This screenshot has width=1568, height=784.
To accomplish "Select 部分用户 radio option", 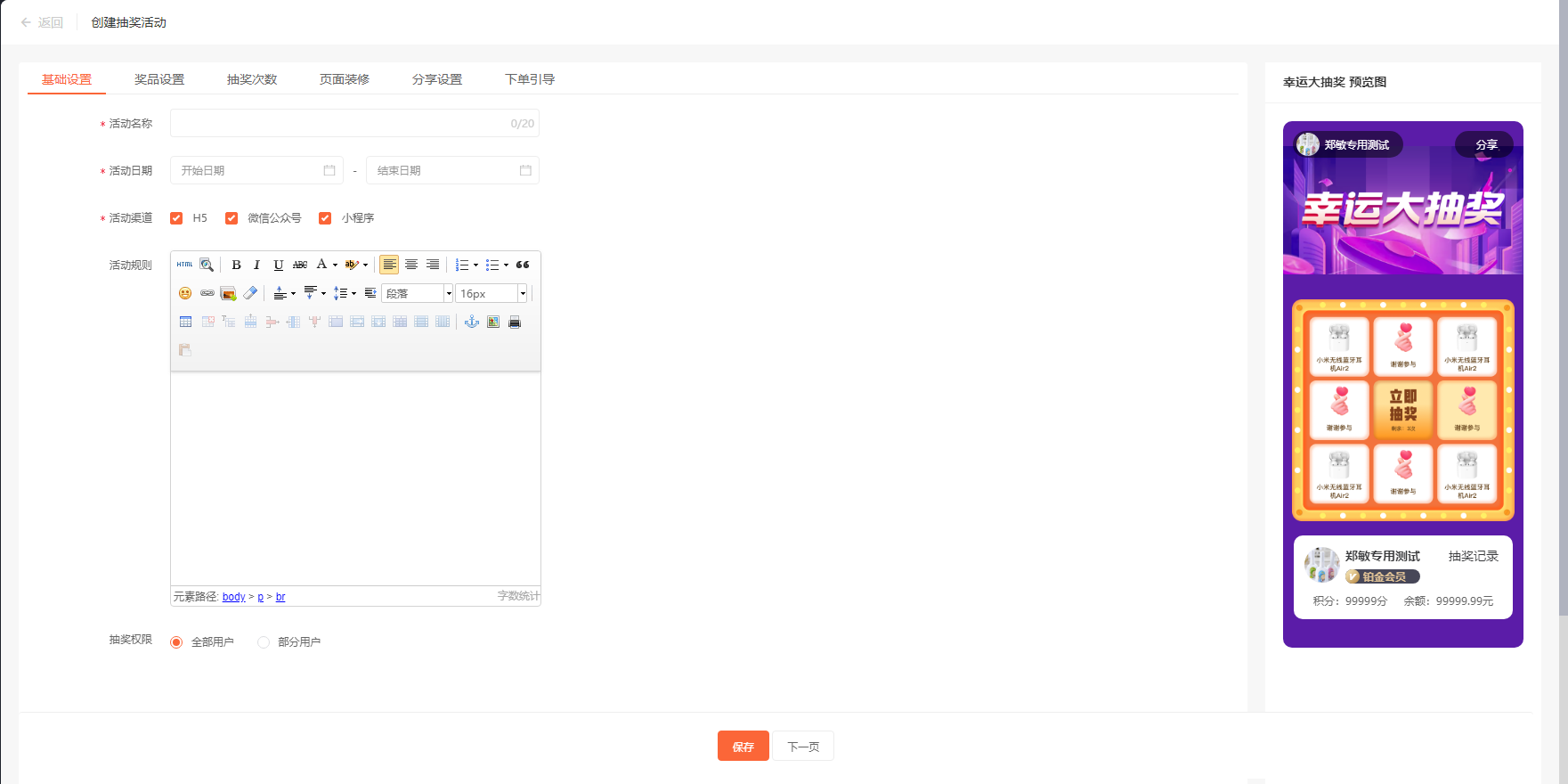I will click(x=263, y=642).
